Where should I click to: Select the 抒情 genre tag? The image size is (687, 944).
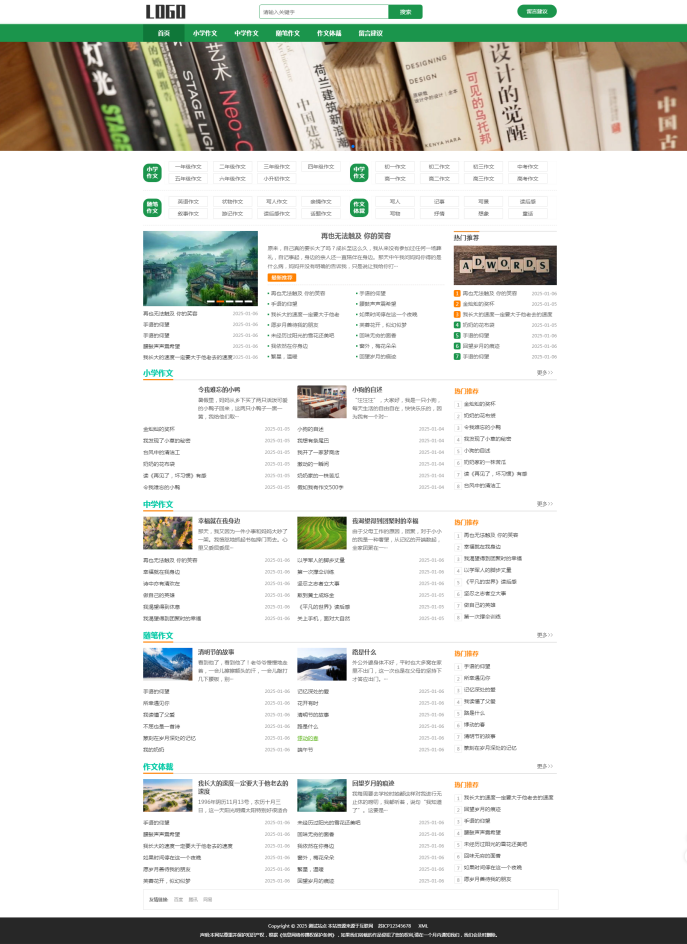click(x=440, y=214)
